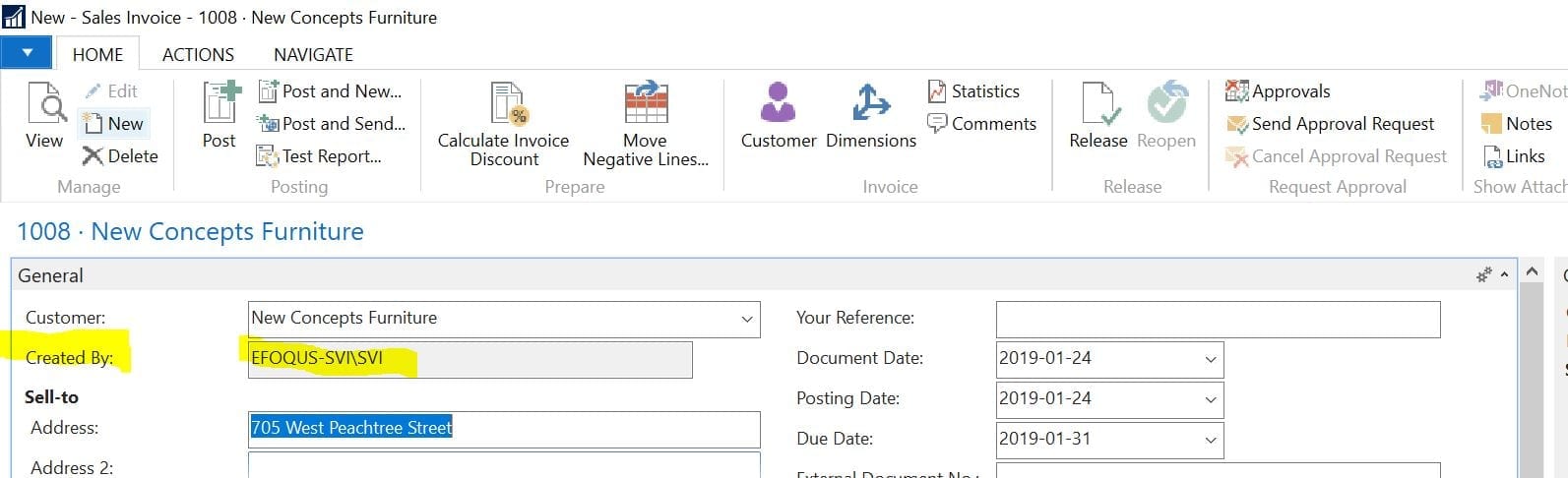Screen dimensions: 1568x478
Task: Open the Customer card
Action: coord(779,115)
